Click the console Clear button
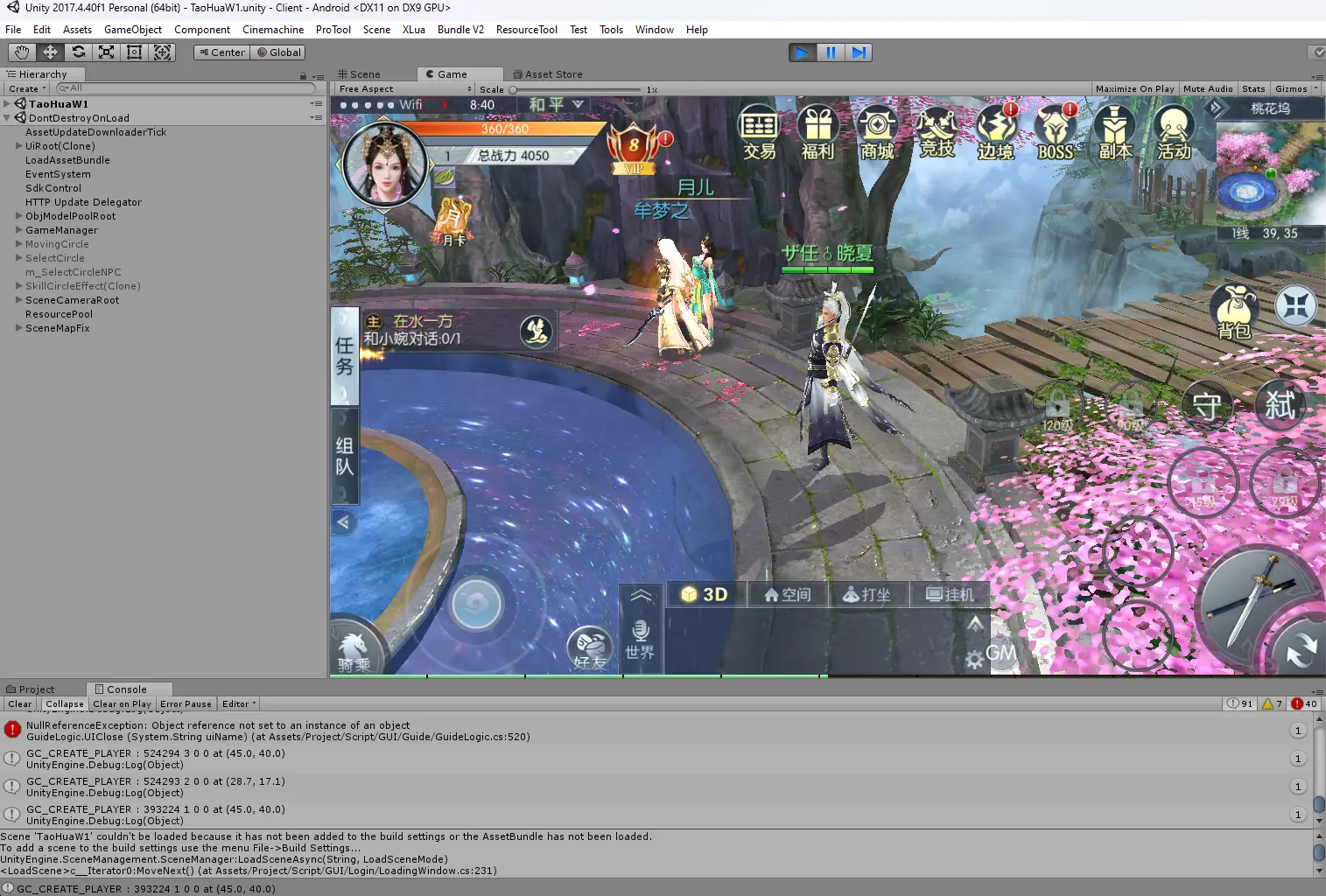This screenshot has width=1326, height=896. (x=20, y=703)
